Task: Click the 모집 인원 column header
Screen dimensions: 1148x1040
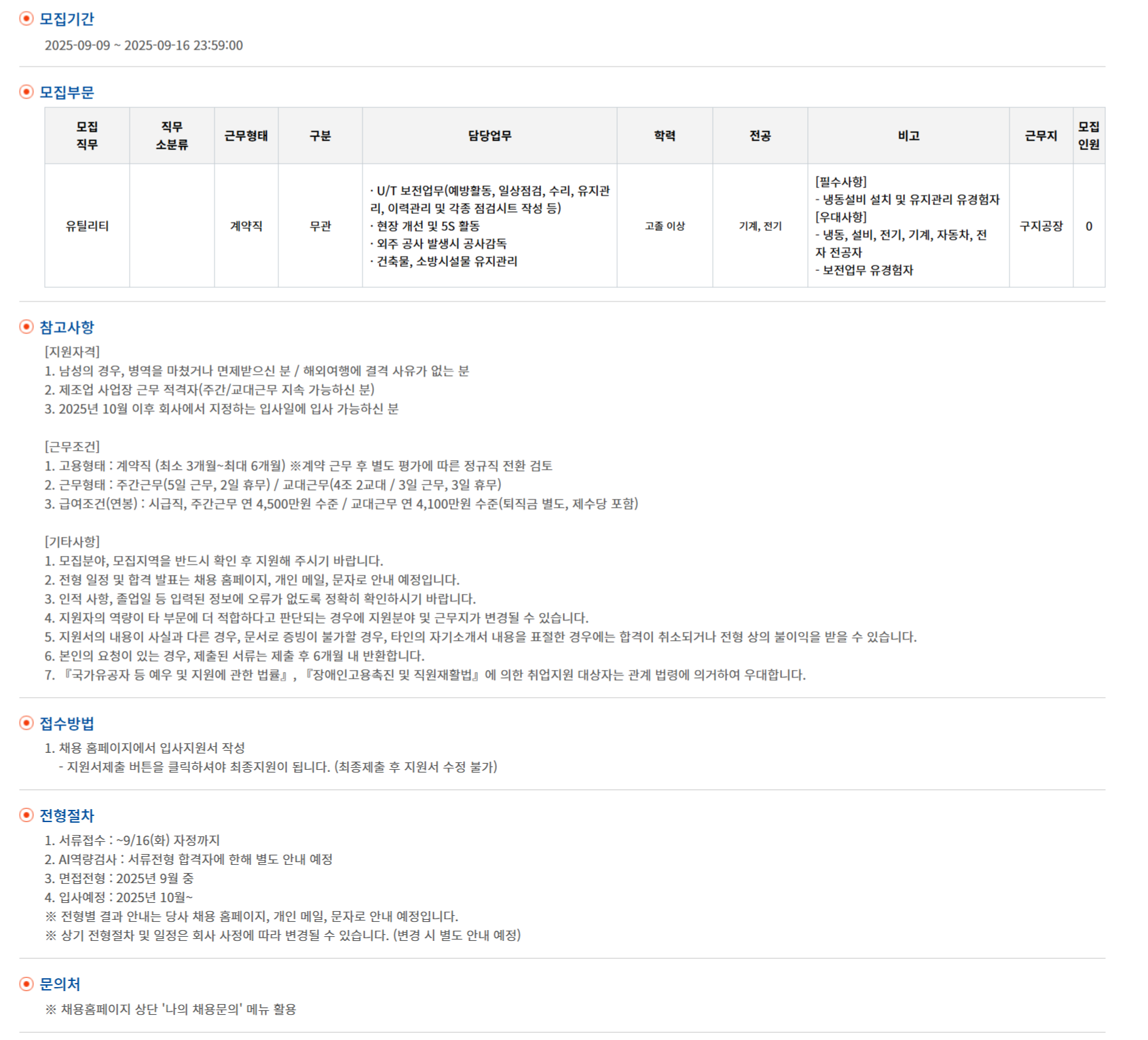Action: (x=1089, y=136)
